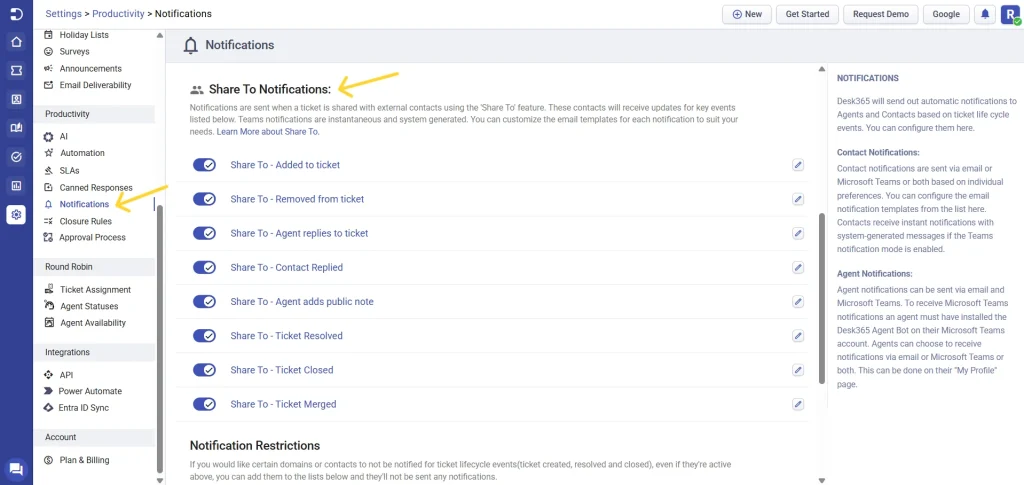Click the Request Demo button
The height and width of the screenshot is (485, 1024).
tap(880, 14)
